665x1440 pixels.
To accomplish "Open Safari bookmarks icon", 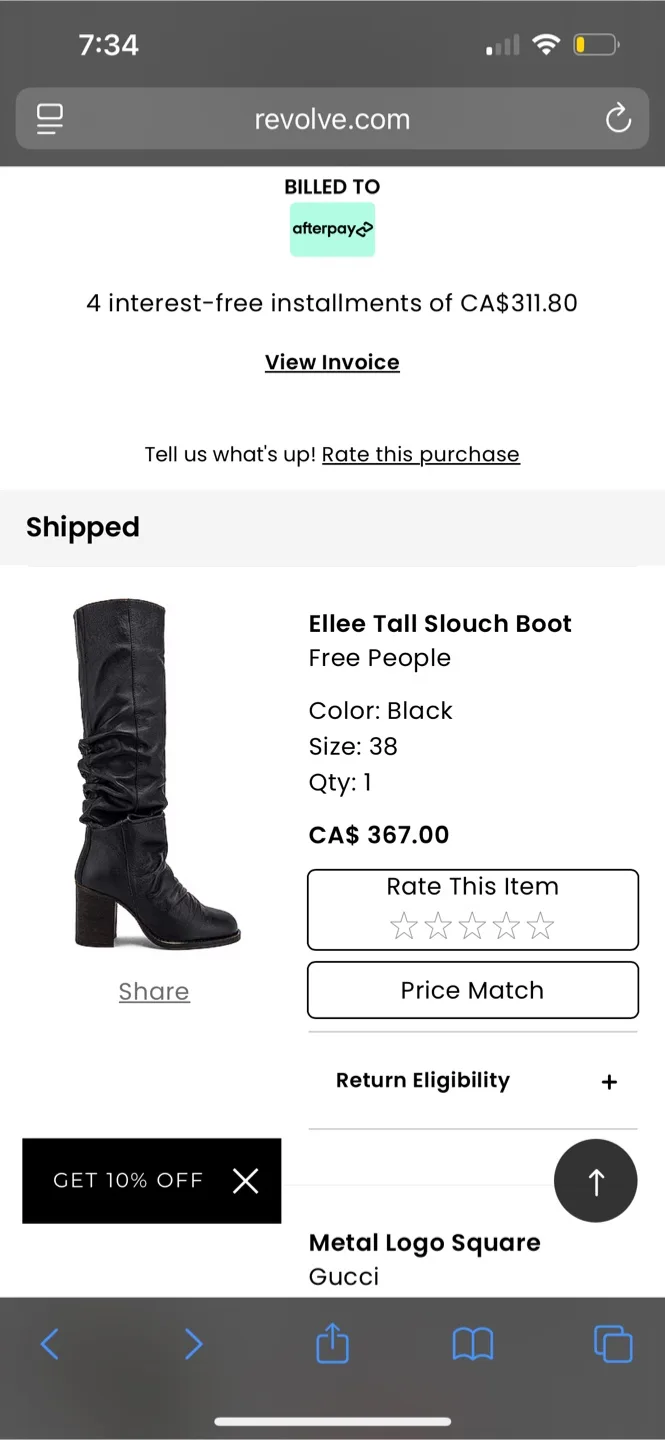I will [472, 1344].
